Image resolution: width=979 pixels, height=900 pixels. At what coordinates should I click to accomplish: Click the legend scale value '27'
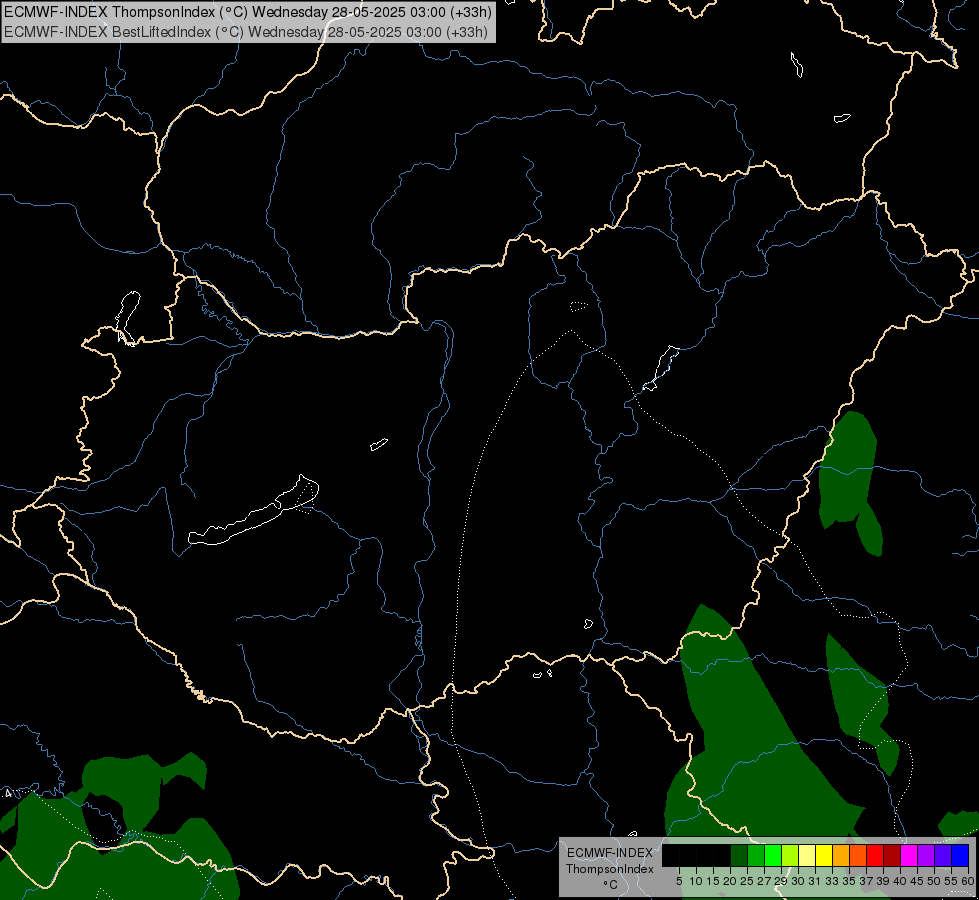[764, 881]
